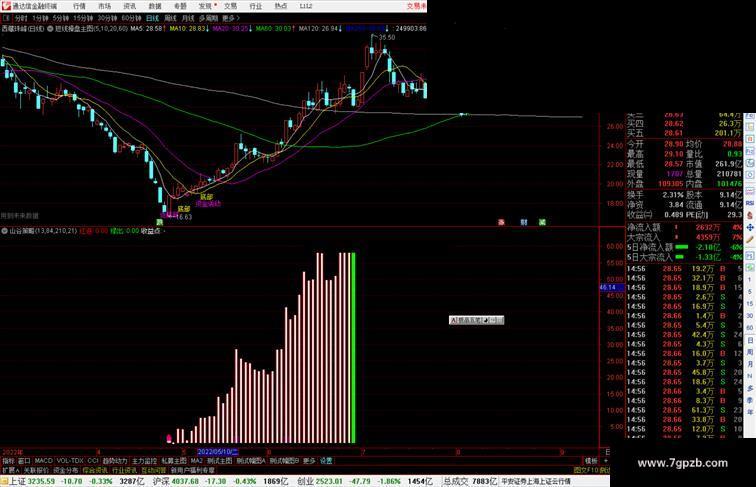This screenshot has height=487, width=756.
Task: Apply the MA2 indicator
Action: coord(196,461)
